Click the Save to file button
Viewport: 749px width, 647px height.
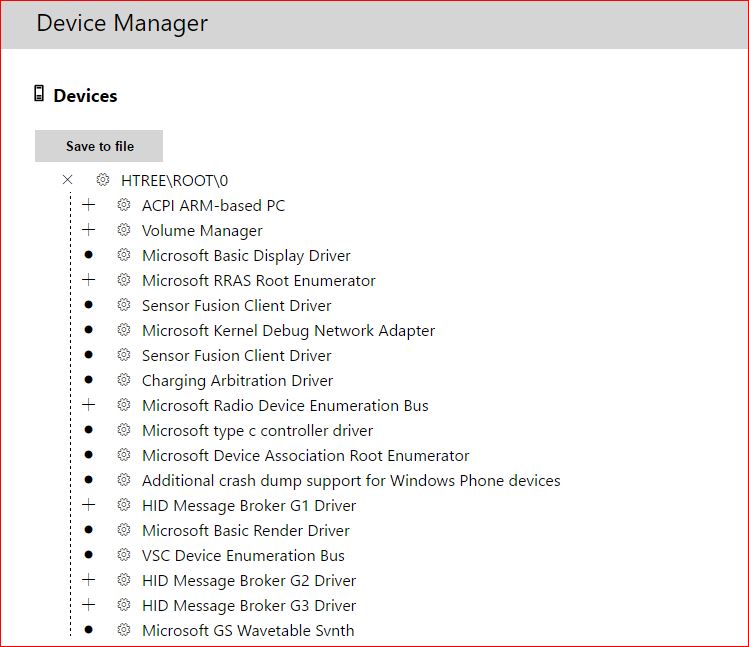(x=99, y=146)
